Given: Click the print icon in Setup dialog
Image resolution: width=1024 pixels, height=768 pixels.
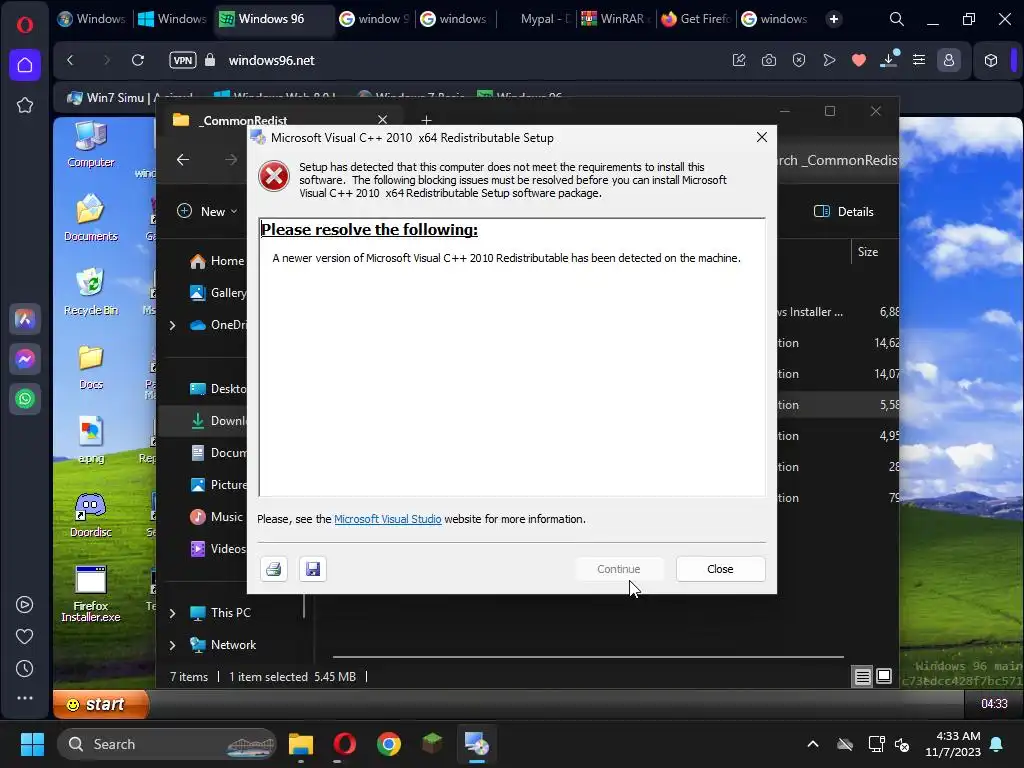Looking at the screenshot, I should tap(274, 569).
